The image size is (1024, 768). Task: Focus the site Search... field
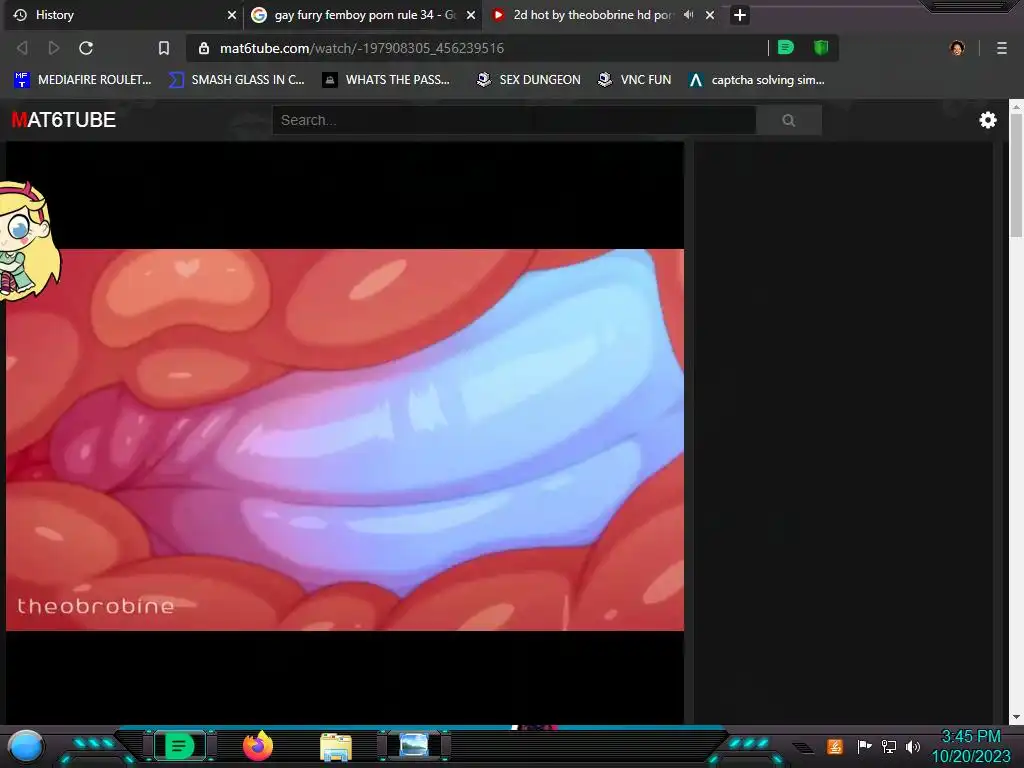click(x=515, y=120)
